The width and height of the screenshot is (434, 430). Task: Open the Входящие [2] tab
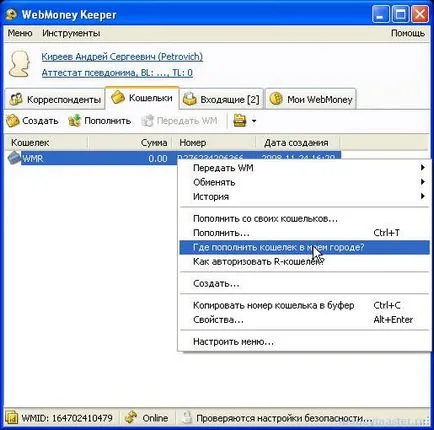(221, 99)
